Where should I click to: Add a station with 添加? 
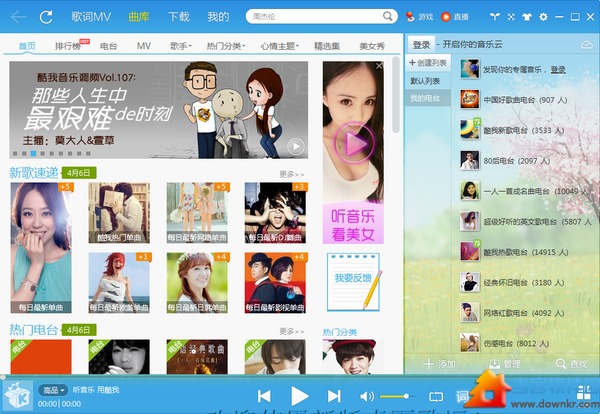coord(439,363)
